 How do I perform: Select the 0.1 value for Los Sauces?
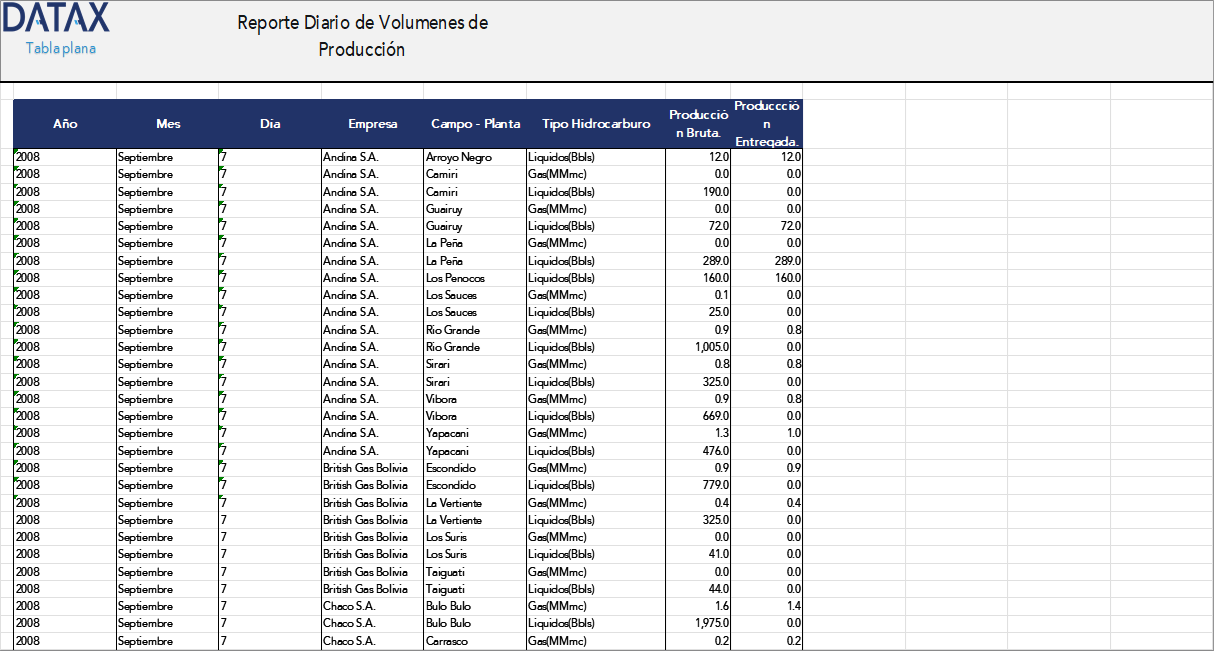pyautogui.click(x=721, y=295)
